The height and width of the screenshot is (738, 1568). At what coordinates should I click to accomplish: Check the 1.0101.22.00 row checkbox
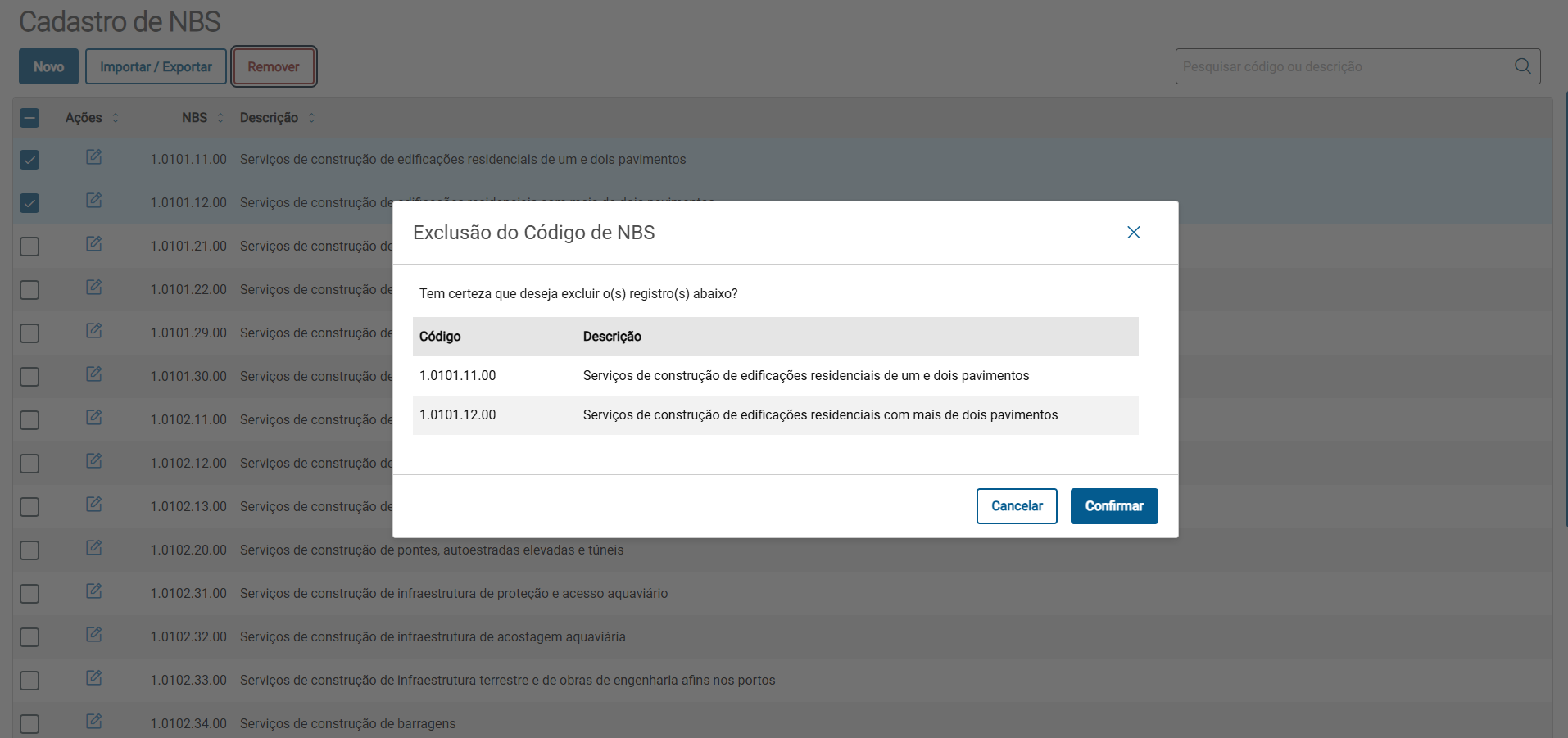click(29, 290)
